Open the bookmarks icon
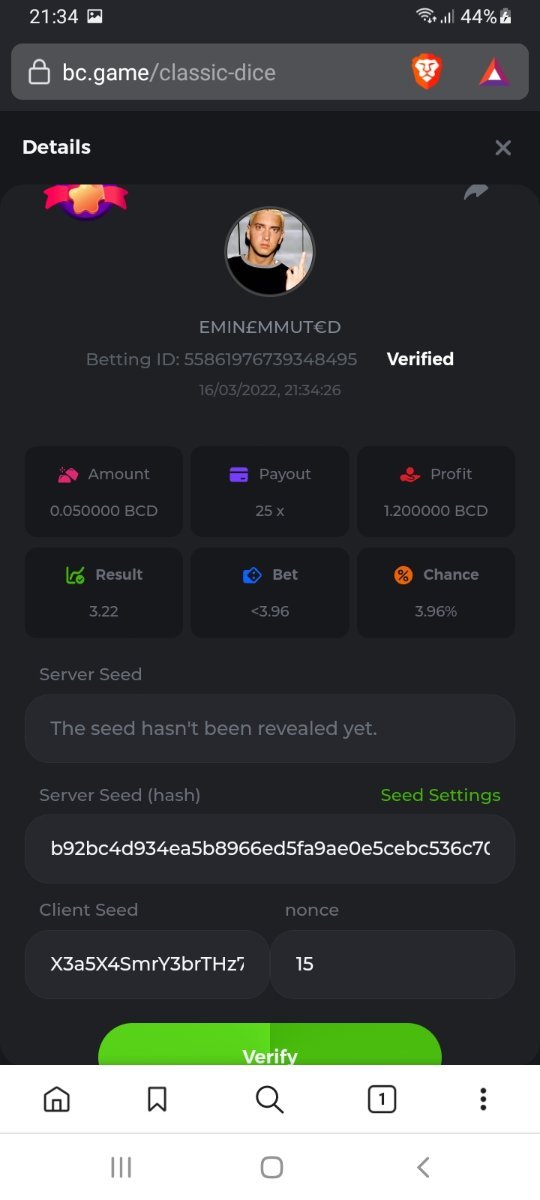Viewport: 540px width, 1200px height. tap(157, 1100)
